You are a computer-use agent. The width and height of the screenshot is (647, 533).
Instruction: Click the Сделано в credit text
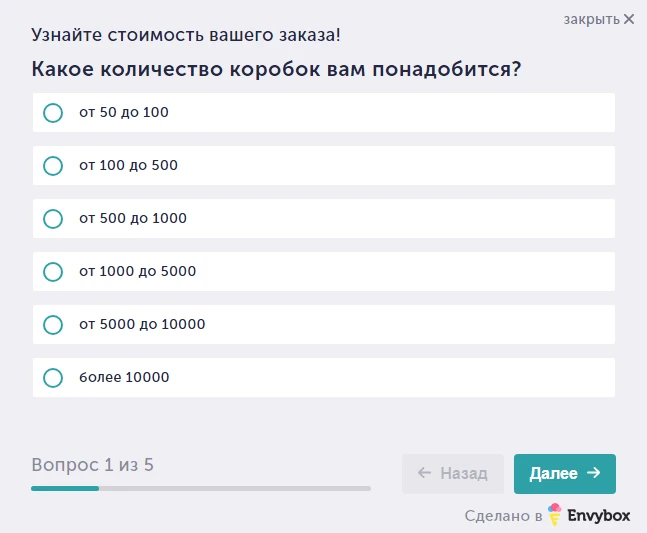[x=503, y=516]
